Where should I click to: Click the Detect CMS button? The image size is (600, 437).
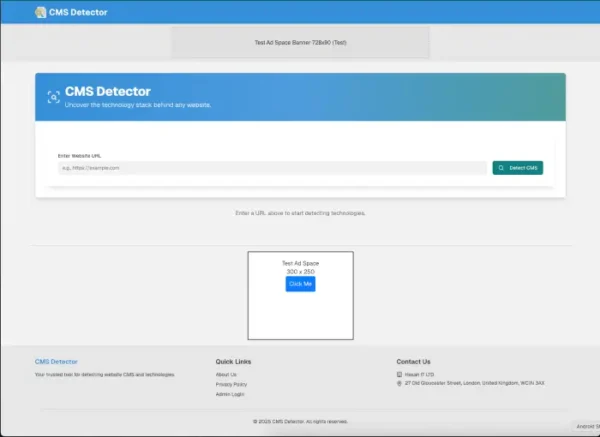point(517,168)
